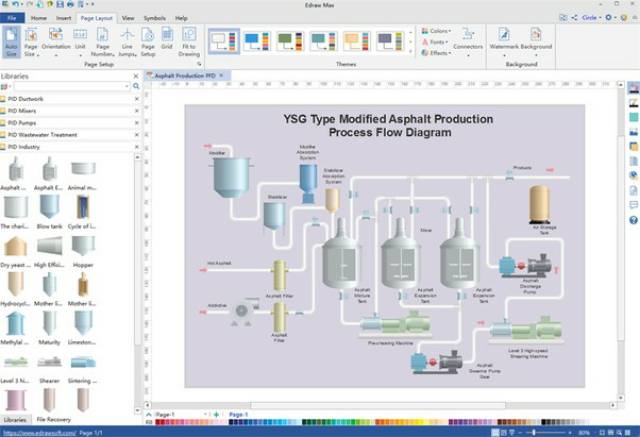Close the PID Wastewater Treatment library
Image resolution: width=640 pixels, height=437 pixels.
click(x=136, y=134)
